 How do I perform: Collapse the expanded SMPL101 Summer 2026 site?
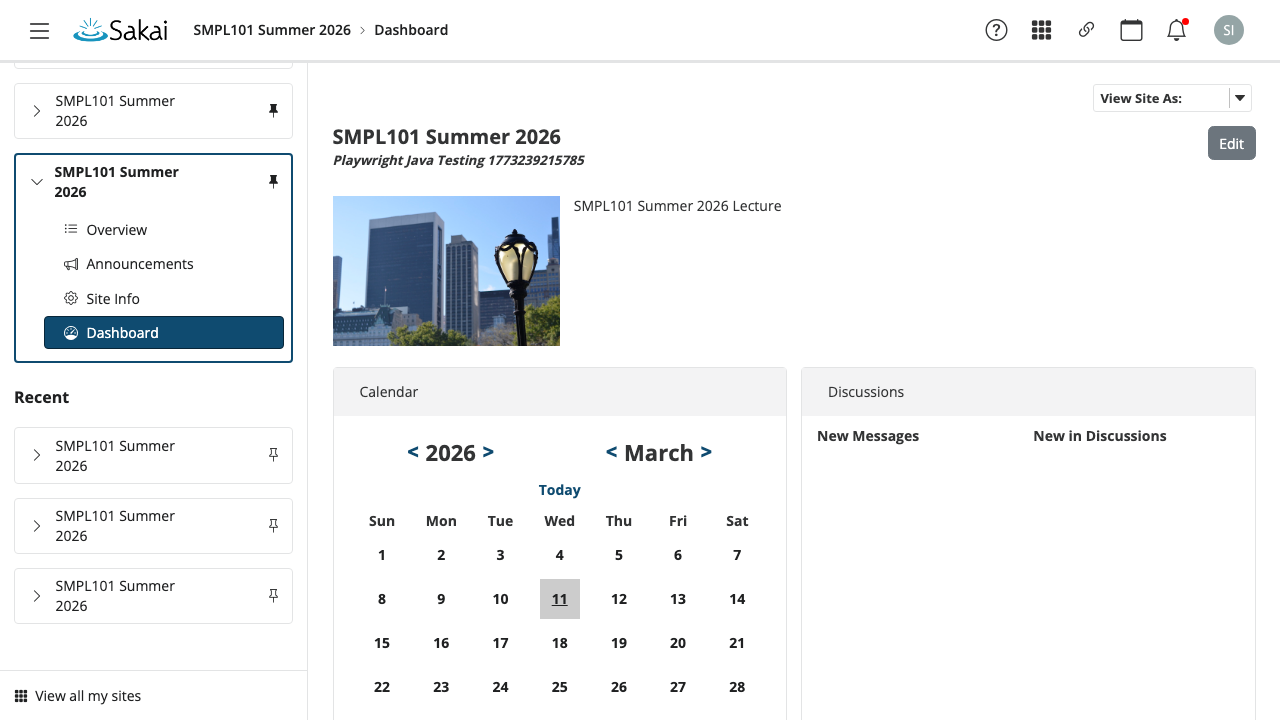(x=37, y=182)
